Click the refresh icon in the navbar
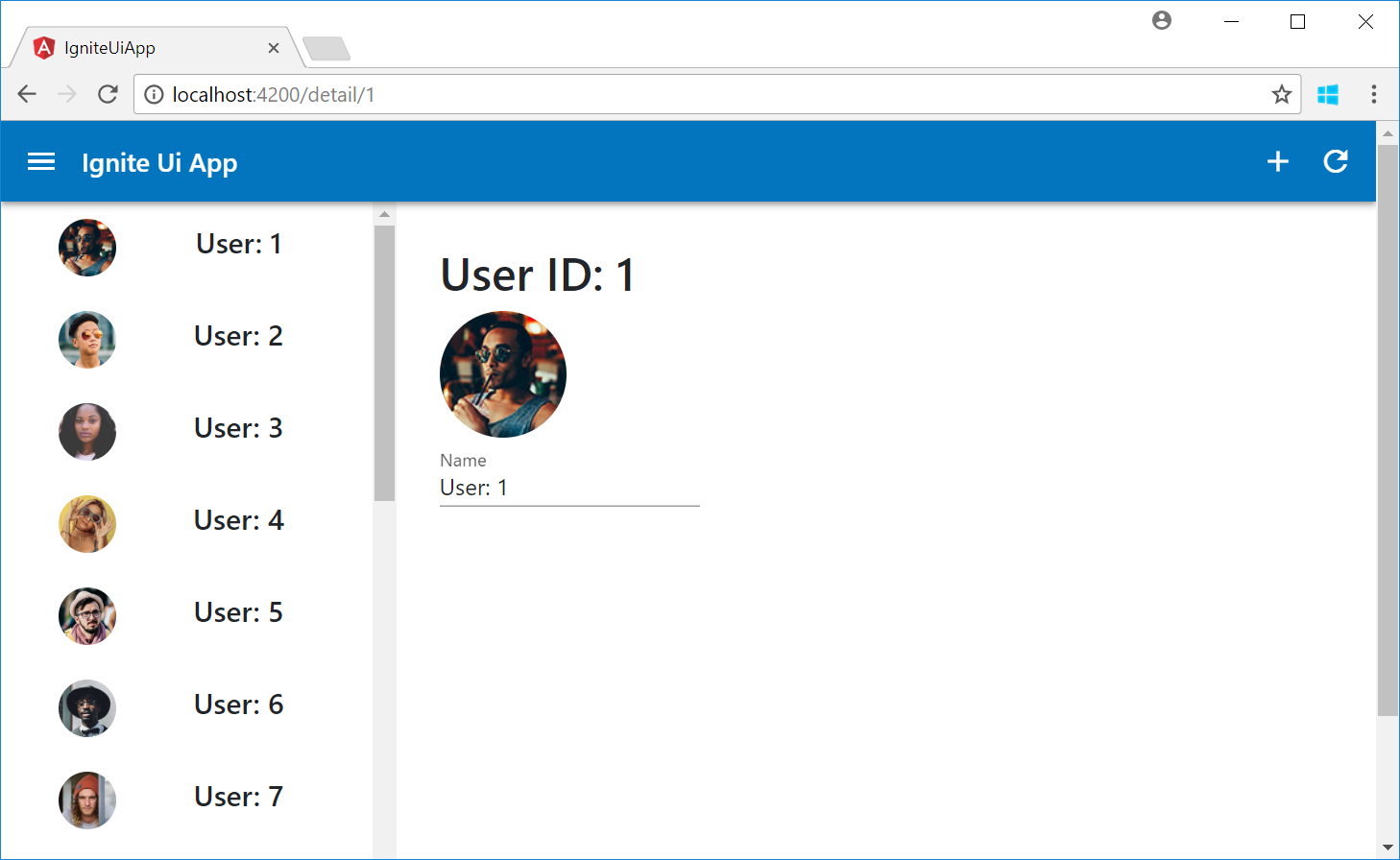Image resolution: width=1400 pixels, height=860 pixels. [x=1336, y=161]
